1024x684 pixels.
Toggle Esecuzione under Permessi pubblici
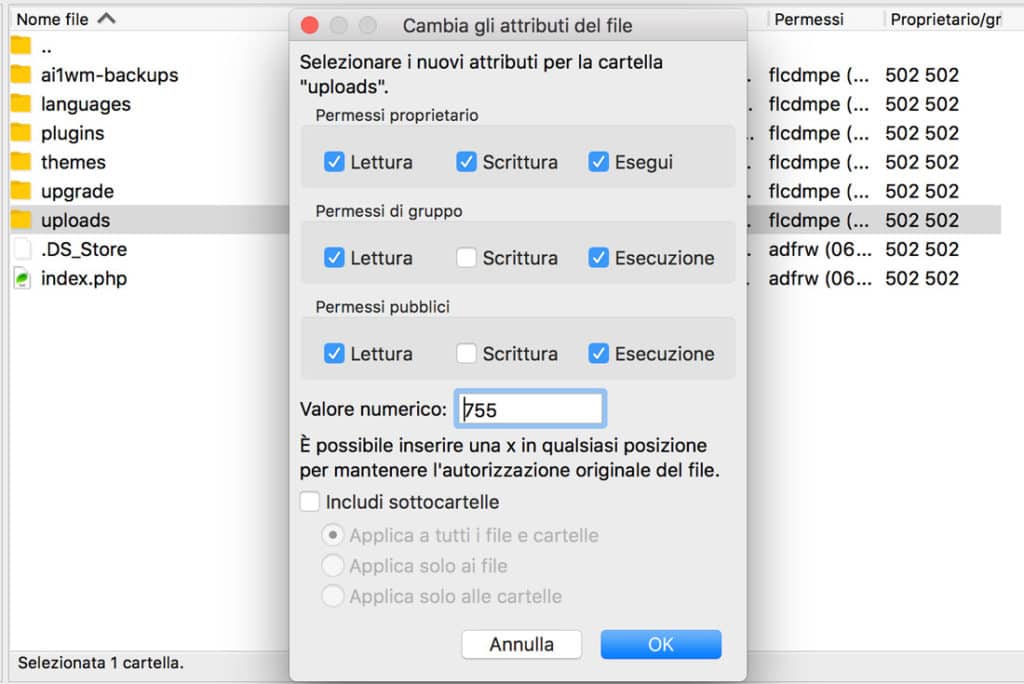(598, 353)
